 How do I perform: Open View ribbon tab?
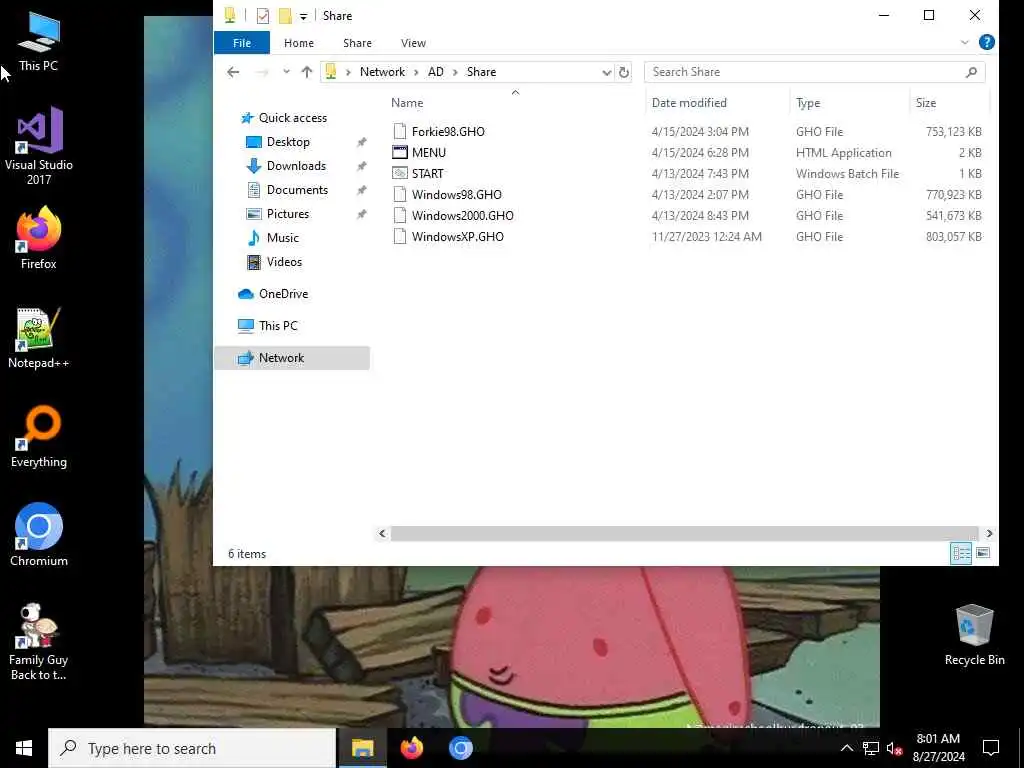tap(413, 43)
